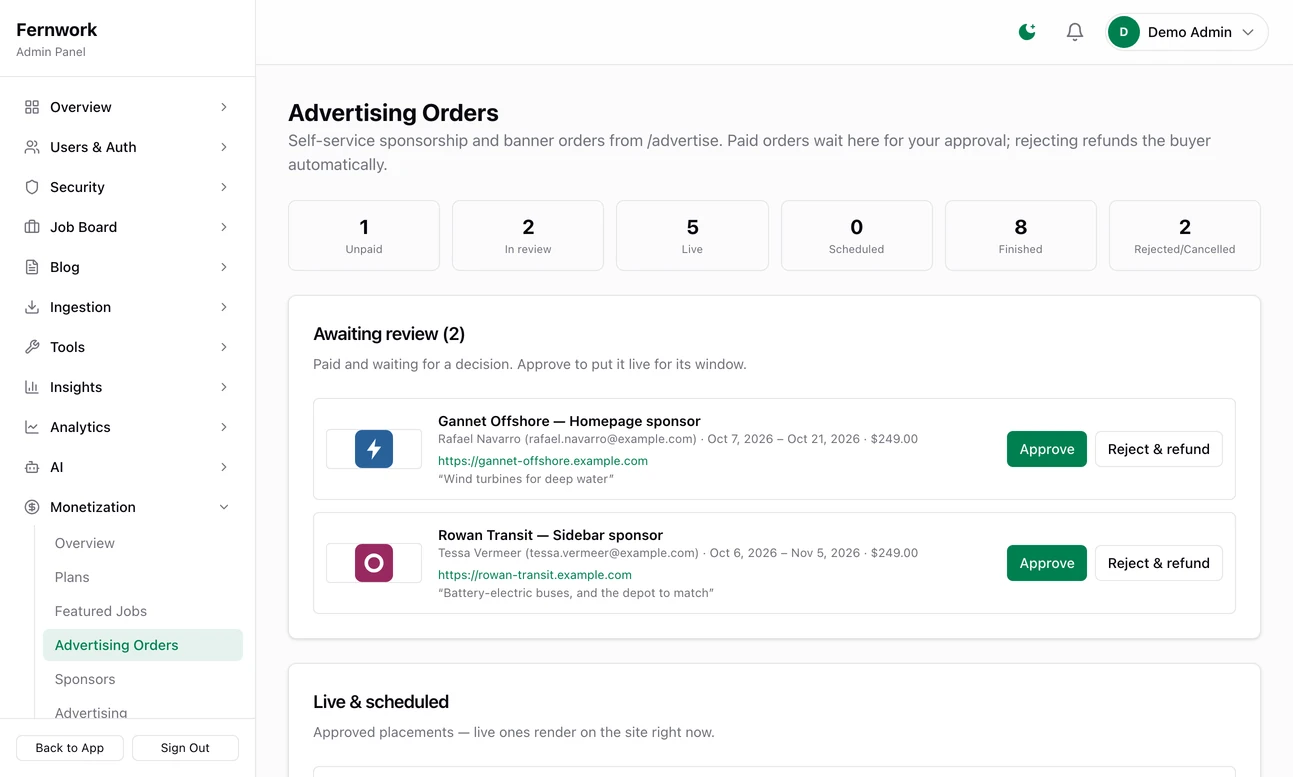Toggle dark mode with the moon icon
The height and width of the screenshot is (777, 1293).
[x=1027, y=32]
